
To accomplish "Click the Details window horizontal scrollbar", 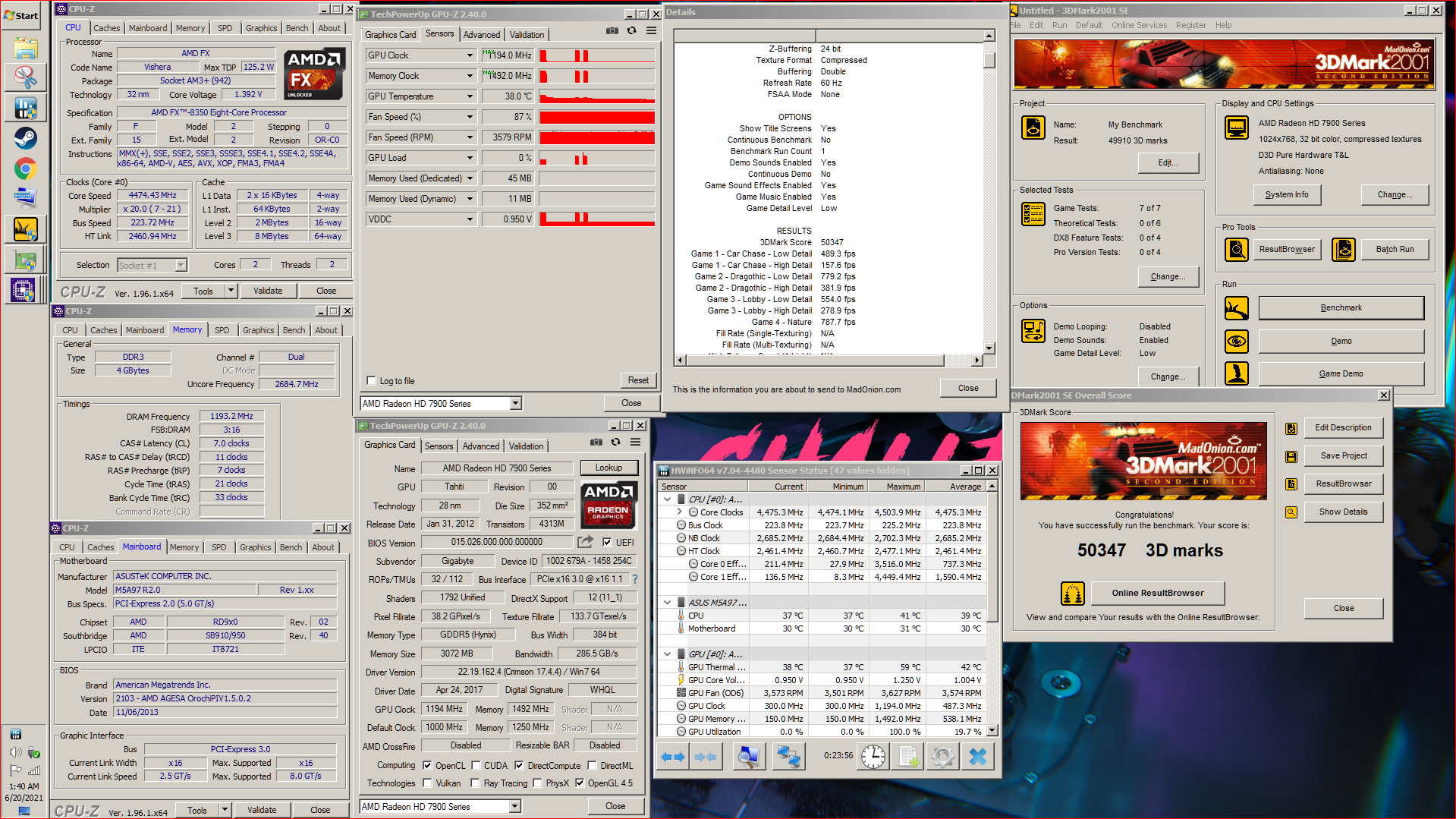I will tap(829, 361).
